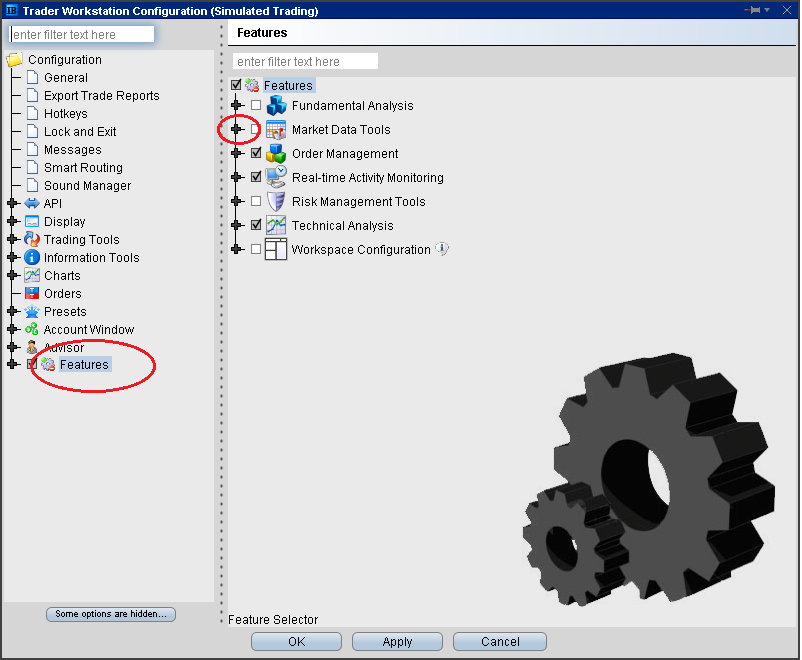This screenshot has width=802, height=660.
Task: Click the Charts icon in left tree
Action: coord(32,275)
